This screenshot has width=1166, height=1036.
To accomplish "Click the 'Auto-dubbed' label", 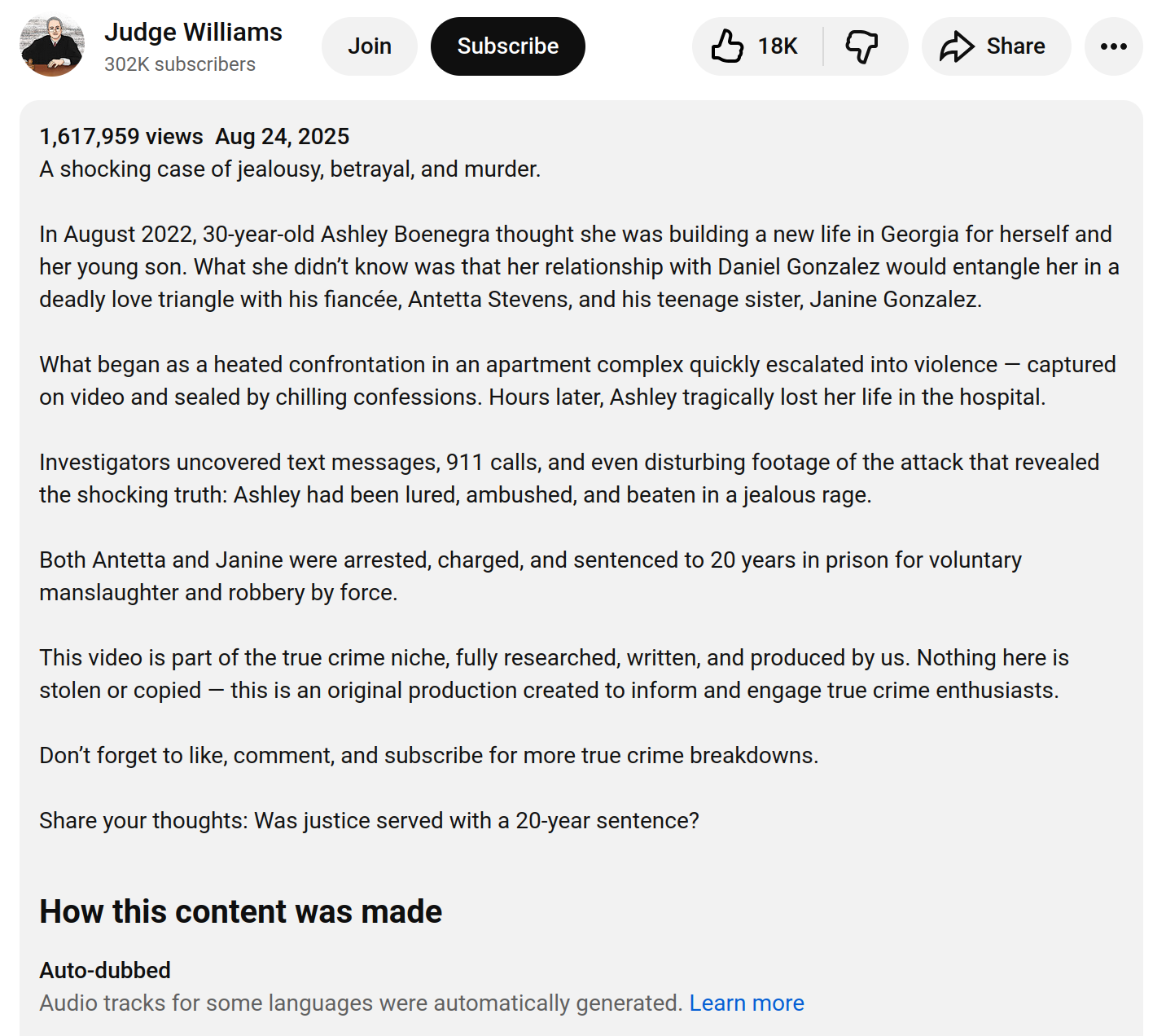I will pyautogui.click(x=105, y=970).
